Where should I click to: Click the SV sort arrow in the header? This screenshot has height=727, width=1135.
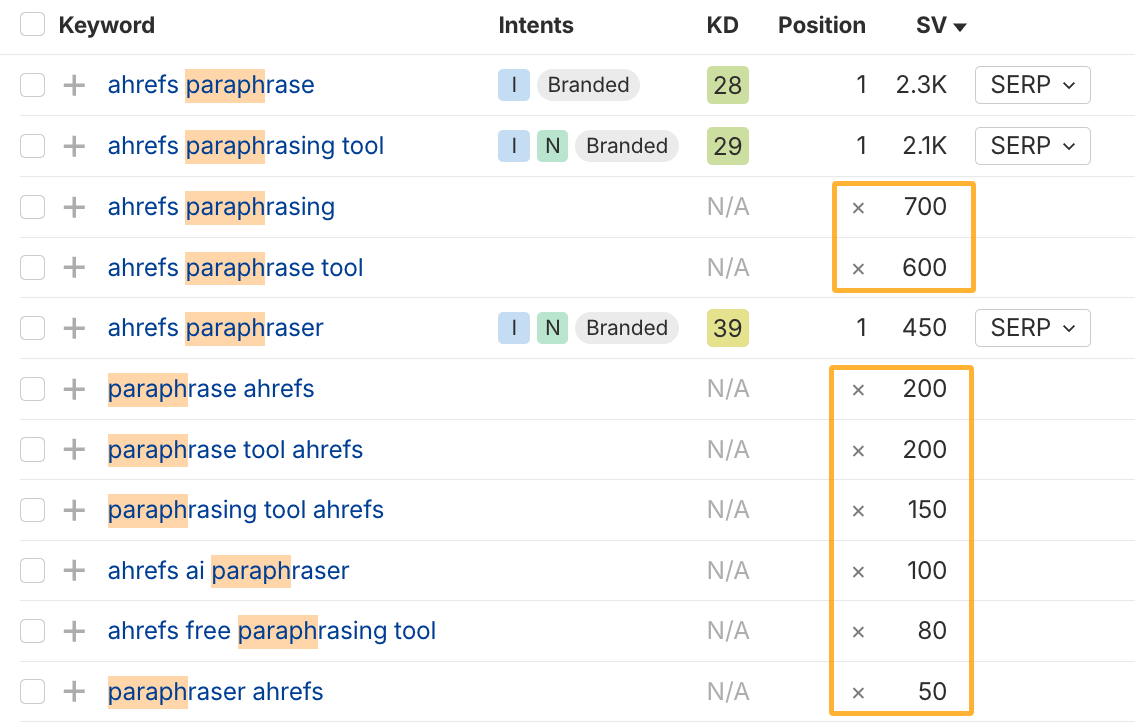pos(962,26)
